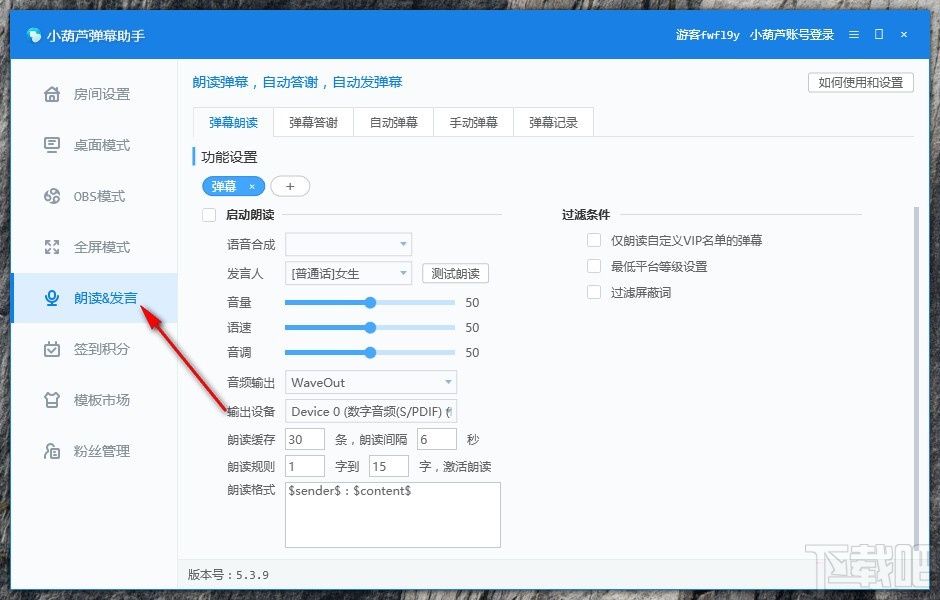This screenshot has height=600, width=940.
Task: Open 粉丝管理 fan management
Action: click(x=95, y=450)
